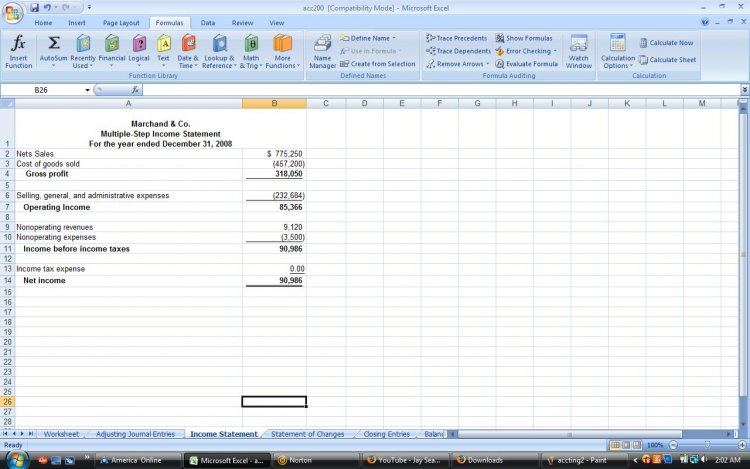750x469 pixels.
Task: Click the Financial functions icon
Action: point(111,50)
